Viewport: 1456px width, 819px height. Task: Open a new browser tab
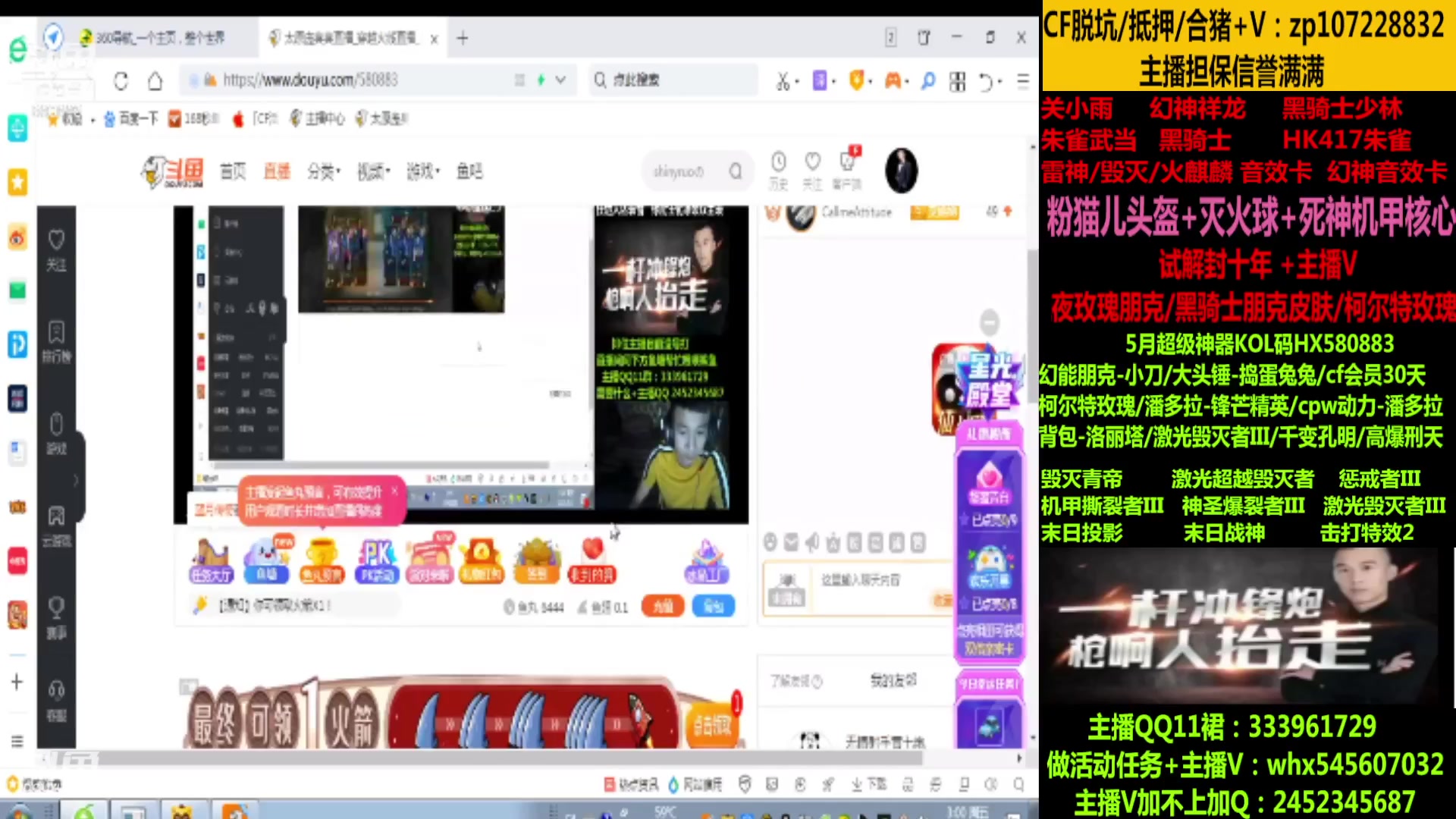[x=463, y=37]
